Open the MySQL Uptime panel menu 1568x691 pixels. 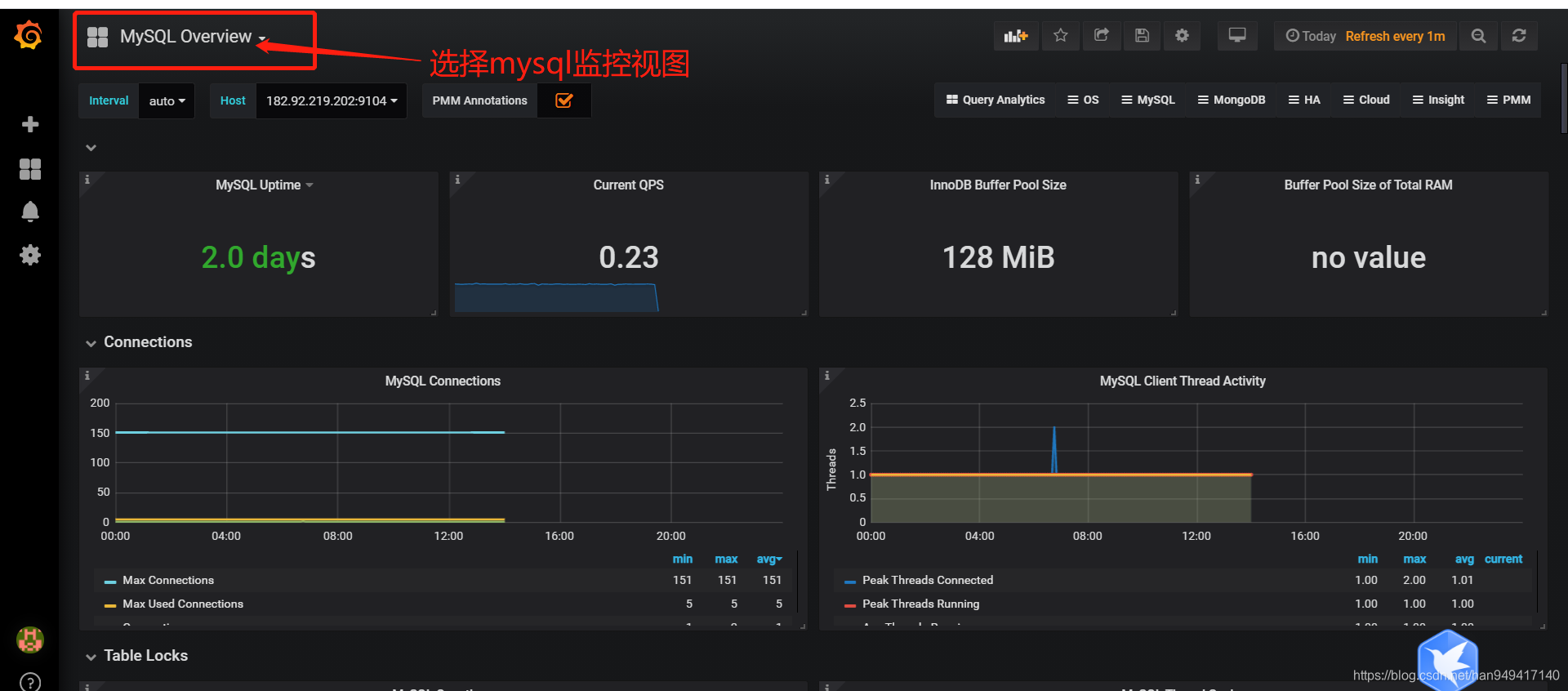coord(265,185)
